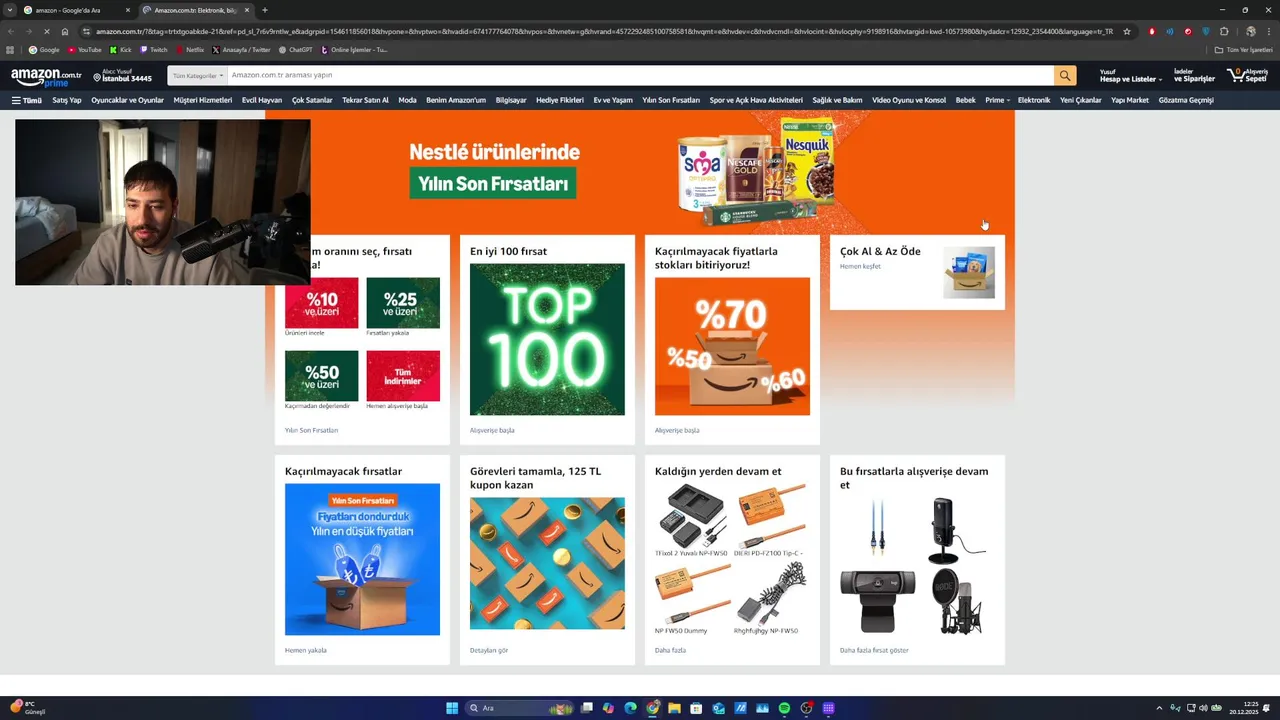Open Tüm Yer İşaretleri bookmarks folder
Screen dimensions: 1280x720
(x=1244, y=49)
